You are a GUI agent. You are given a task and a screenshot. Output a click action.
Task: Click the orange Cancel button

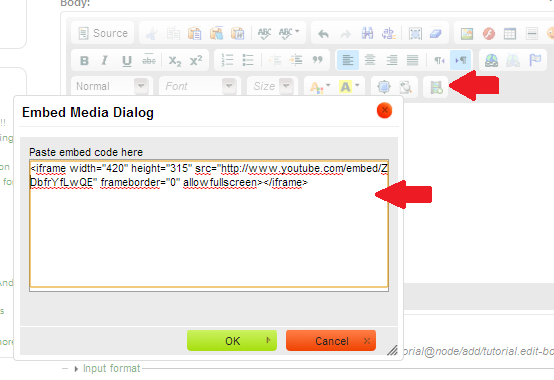click(x=331, y=340)
